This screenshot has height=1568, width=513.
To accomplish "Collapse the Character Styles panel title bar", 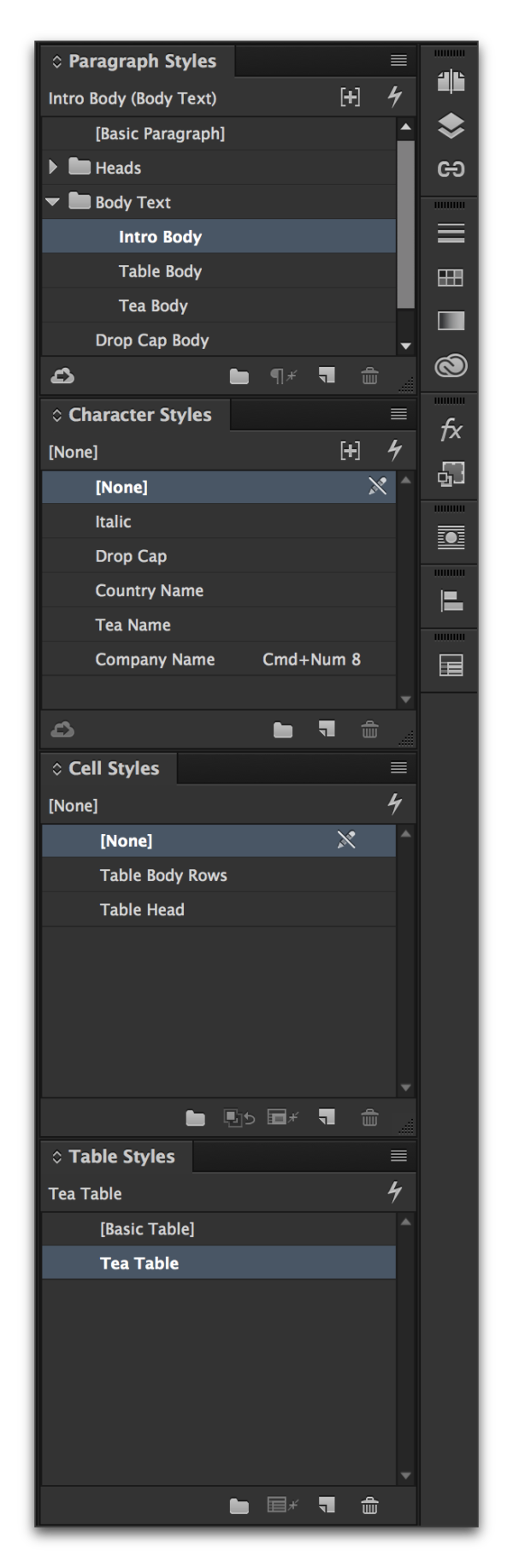I will pos(58,415).
